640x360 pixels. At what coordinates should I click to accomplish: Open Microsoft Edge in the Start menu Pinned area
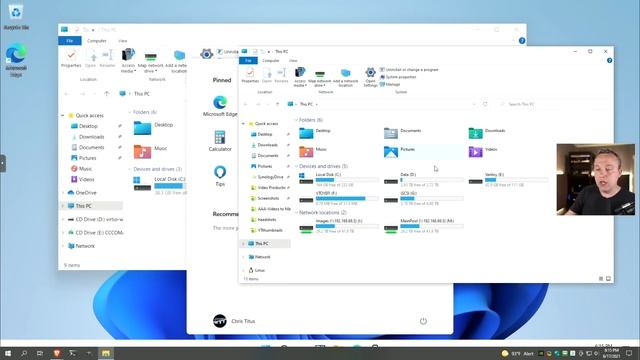[x=220, y=107]
